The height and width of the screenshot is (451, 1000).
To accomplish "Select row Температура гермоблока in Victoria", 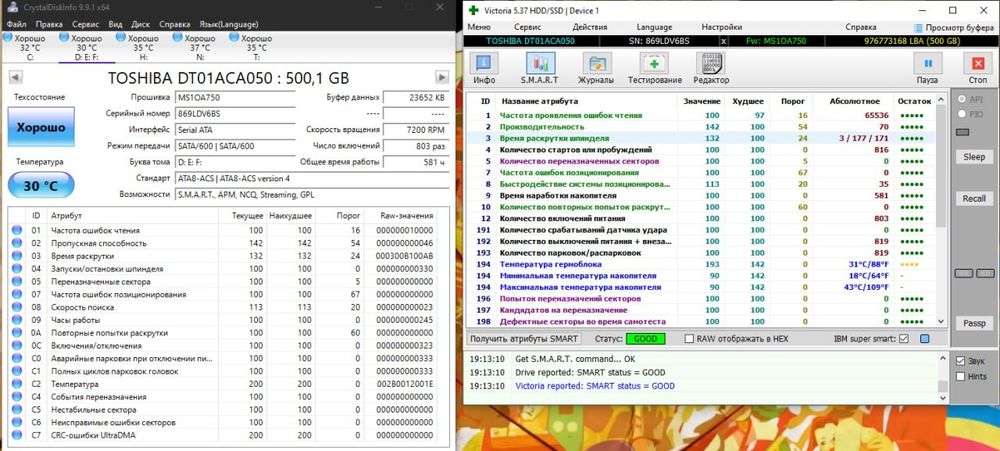I will click(700, 264).
